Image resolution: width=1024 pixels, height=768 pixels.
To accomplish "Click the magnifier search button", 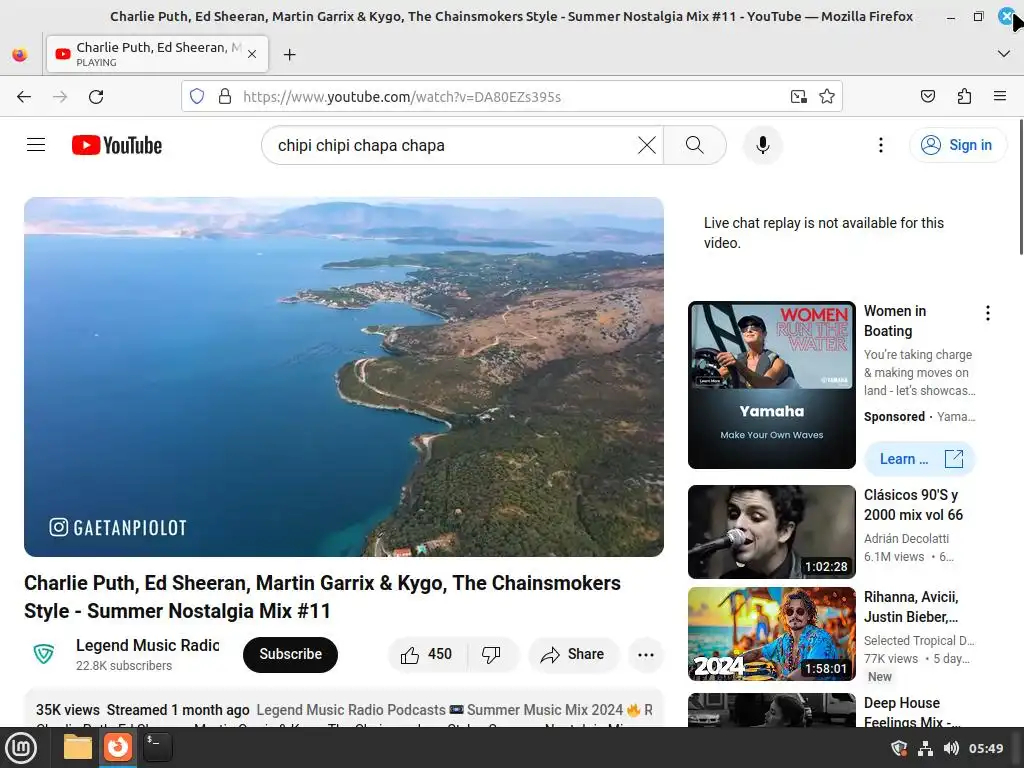I will (695, 145).
